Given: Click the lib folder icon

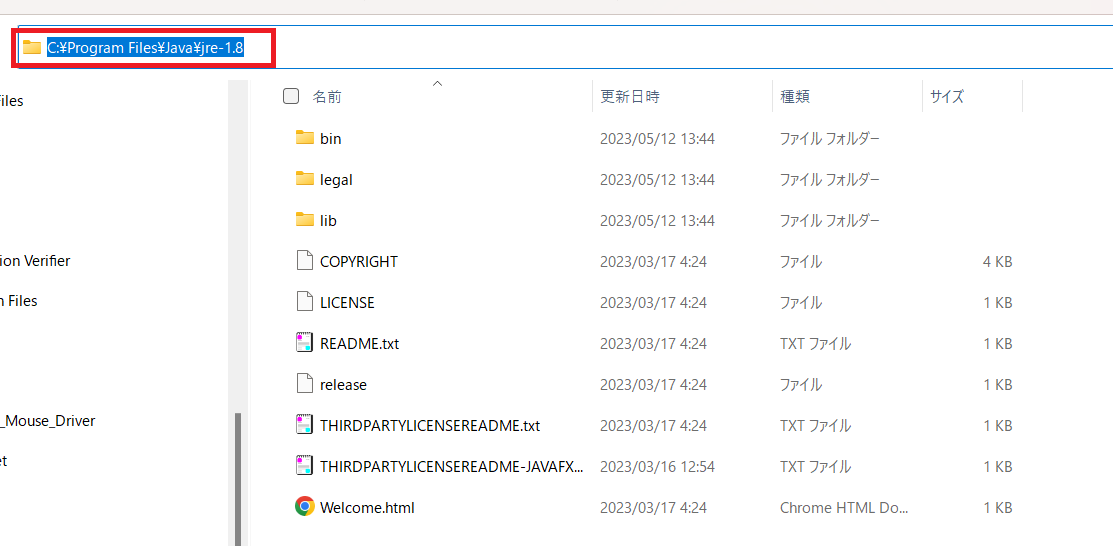Looking at the screenshot, I should coord(305,219).
